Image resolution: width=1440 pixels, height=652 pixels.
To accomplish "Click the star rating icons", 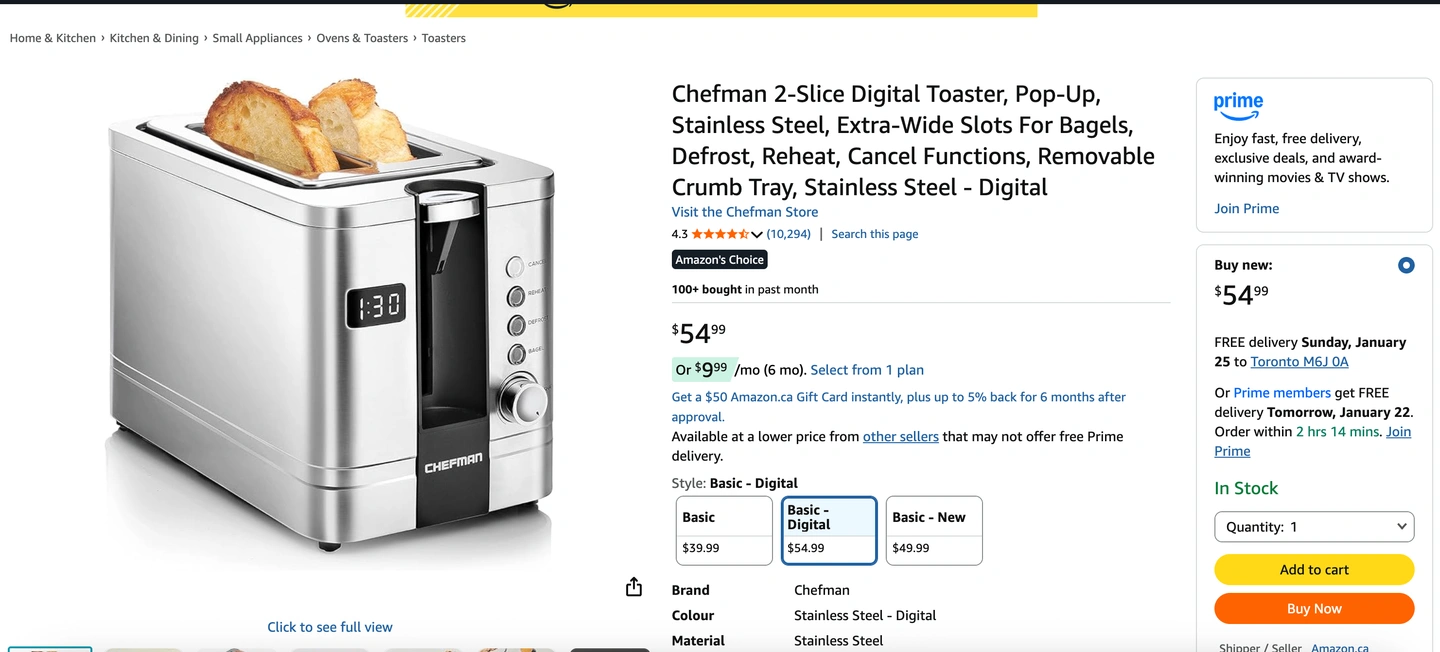I will point(720,234).
